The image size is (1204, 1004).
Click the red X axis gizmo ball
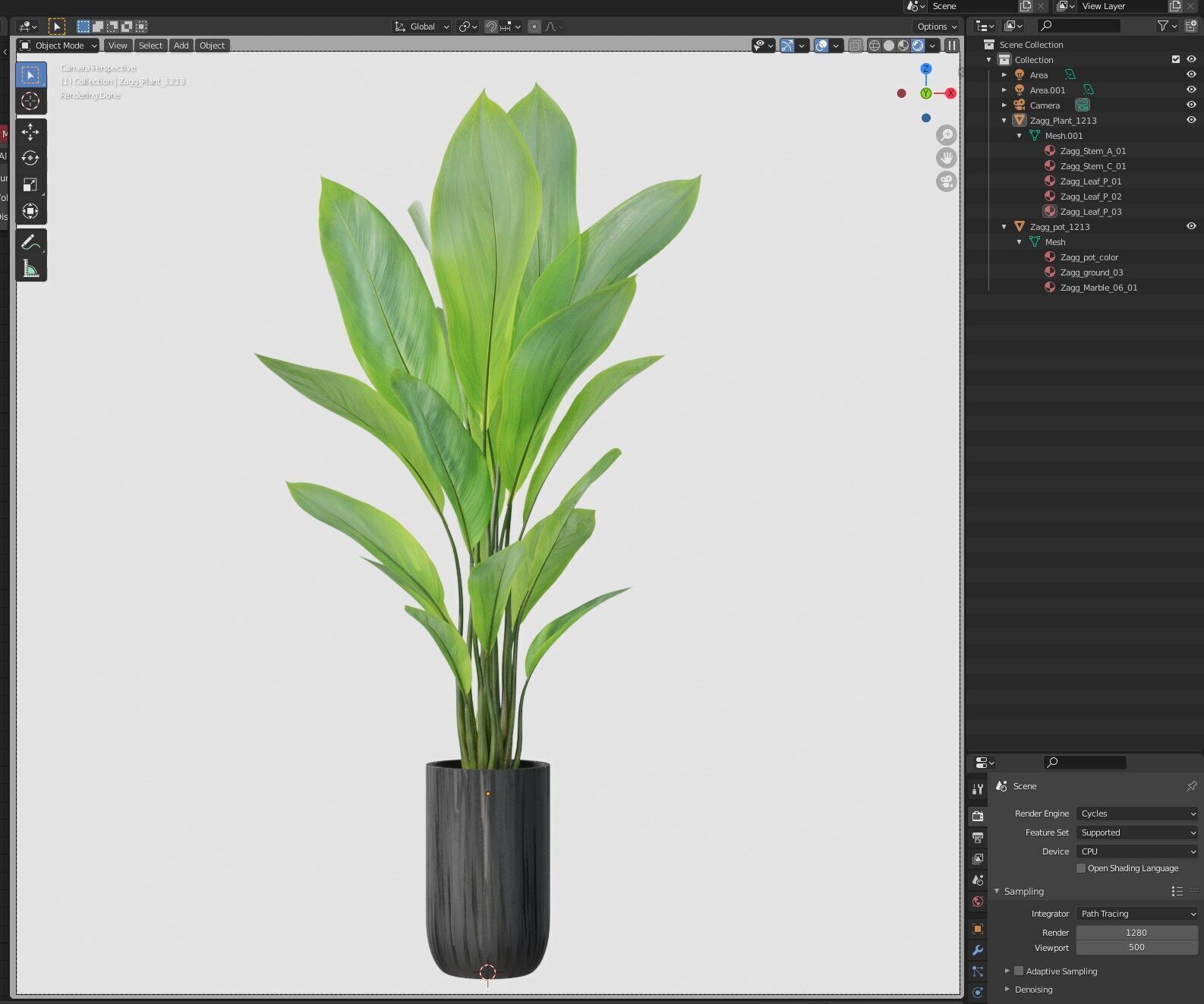click(950, 93)
